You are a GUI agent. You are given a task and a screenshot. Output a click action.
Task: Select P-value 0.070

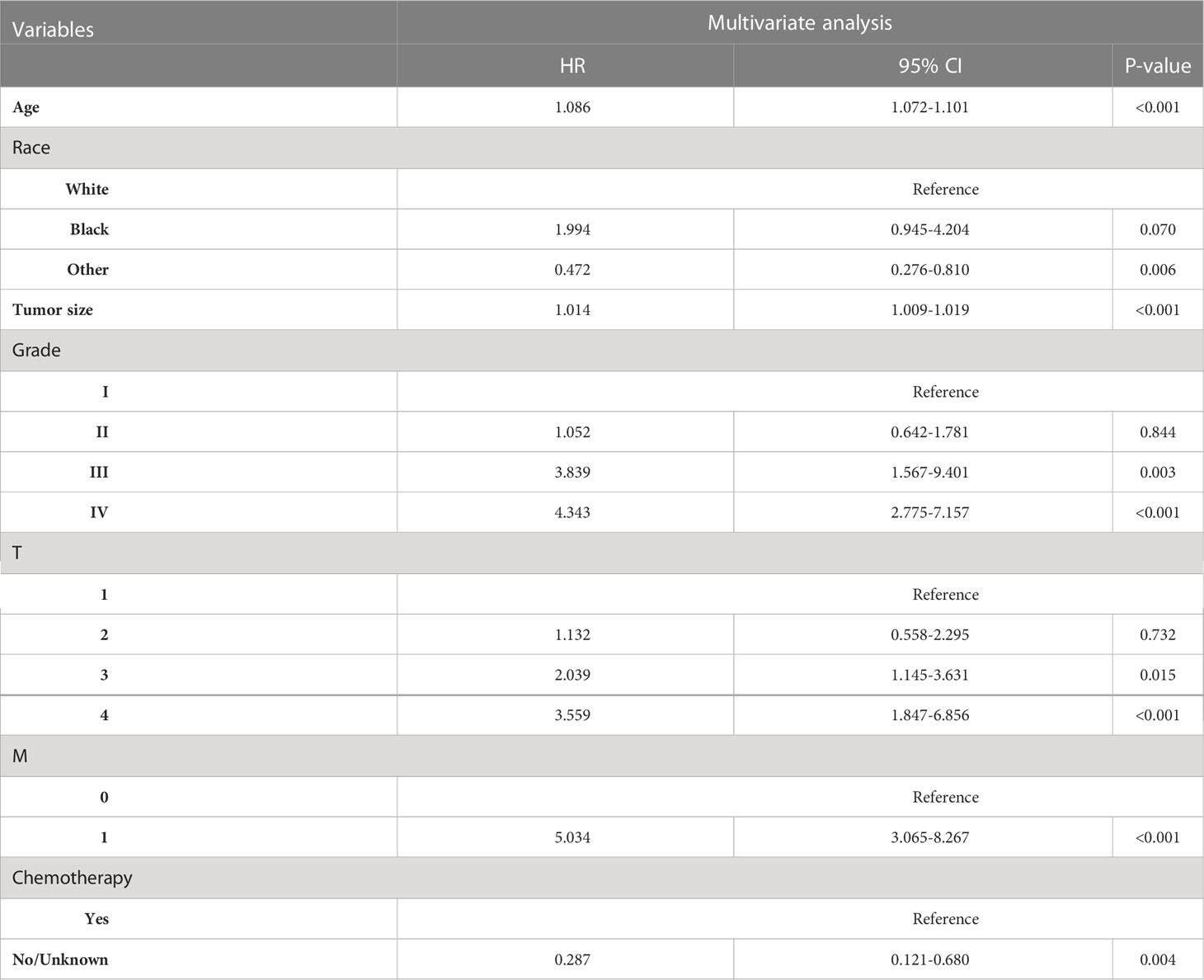(x=1157, y=229)
